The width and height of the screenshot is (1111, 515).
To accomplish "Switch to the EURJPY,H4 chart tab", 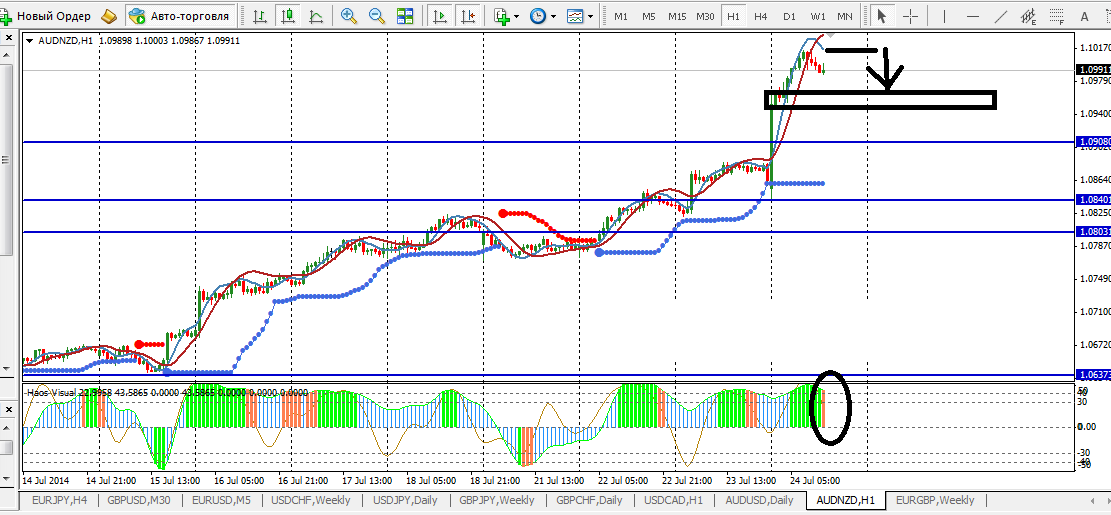I will [59, 500].
